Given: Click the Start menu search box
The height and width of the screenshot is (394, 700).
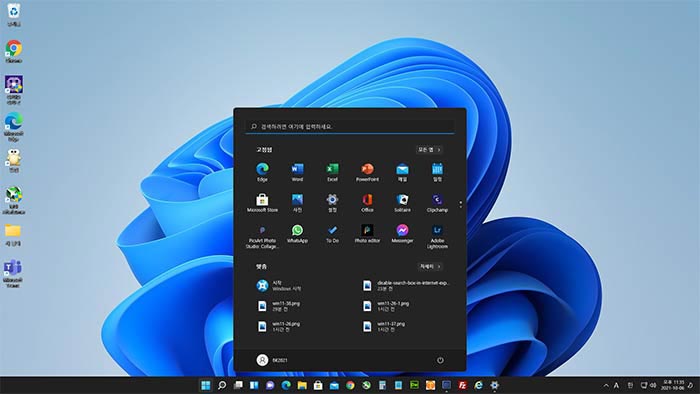Looking at the screenshot, I should pyautogui.click(x=350, y=127).
